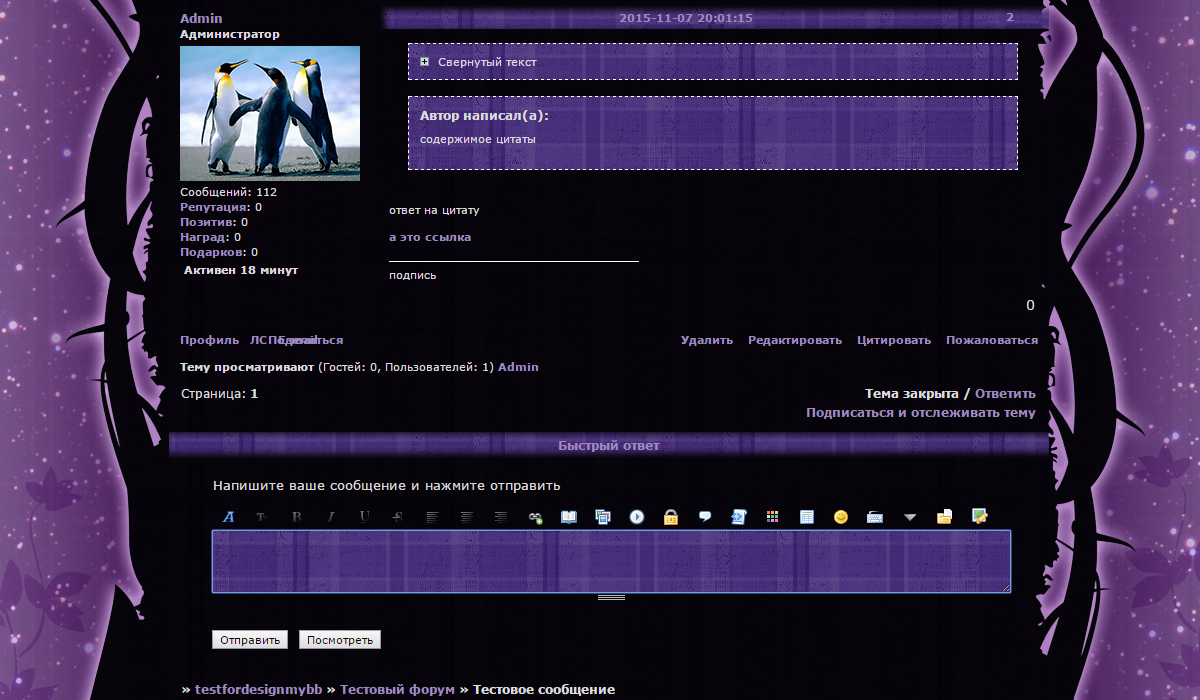1200x700 pixels.
Task: Open the down-arrow dropdown in editor toolbar
Action: [x=909, y=517]
